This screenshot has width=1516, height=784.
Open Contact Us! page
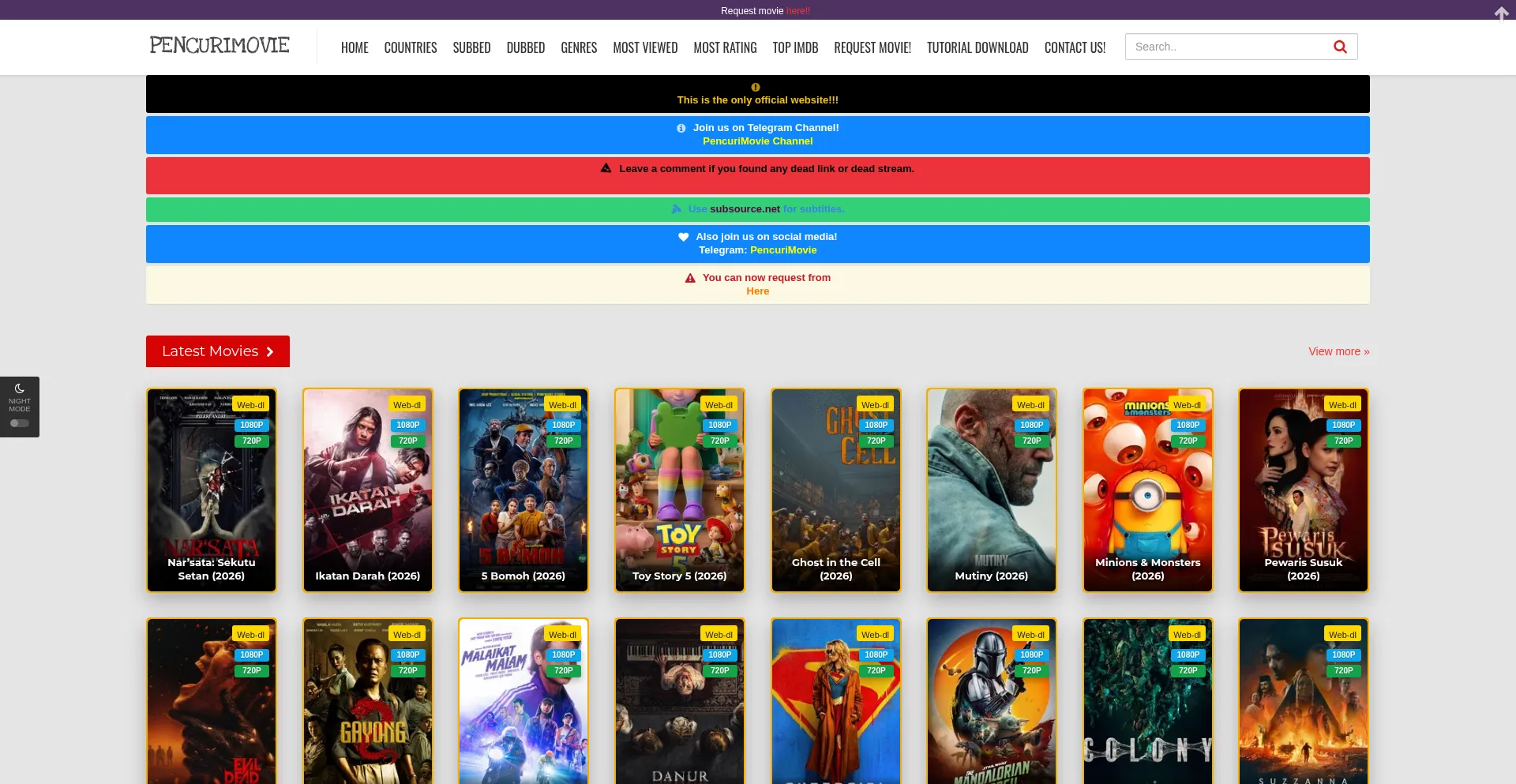pyautogui.click(x=1075, y=47)
